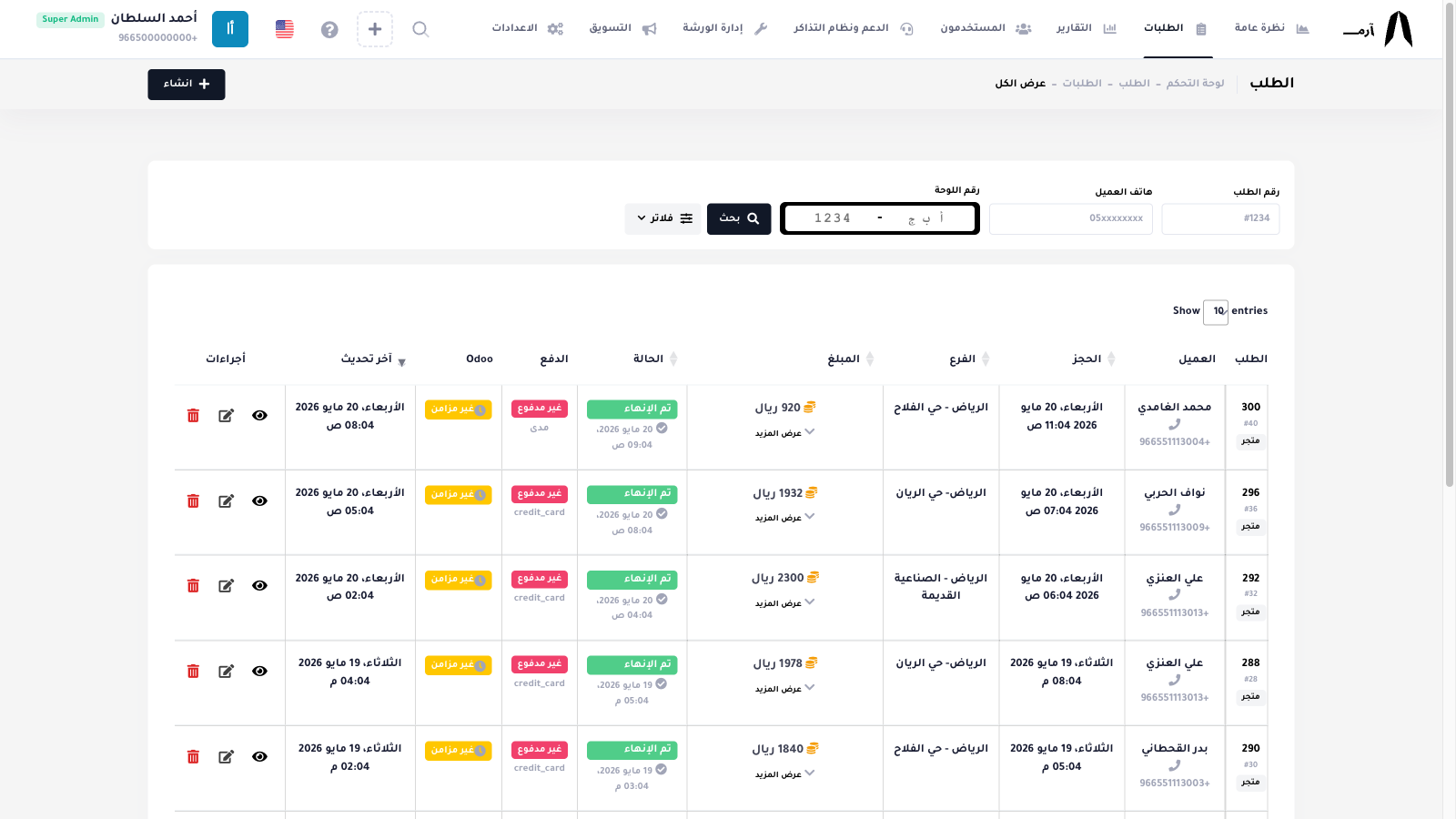1456x819 pixels.
Task: Open the المستخدمون users menu
Action: tap(986, 28)
